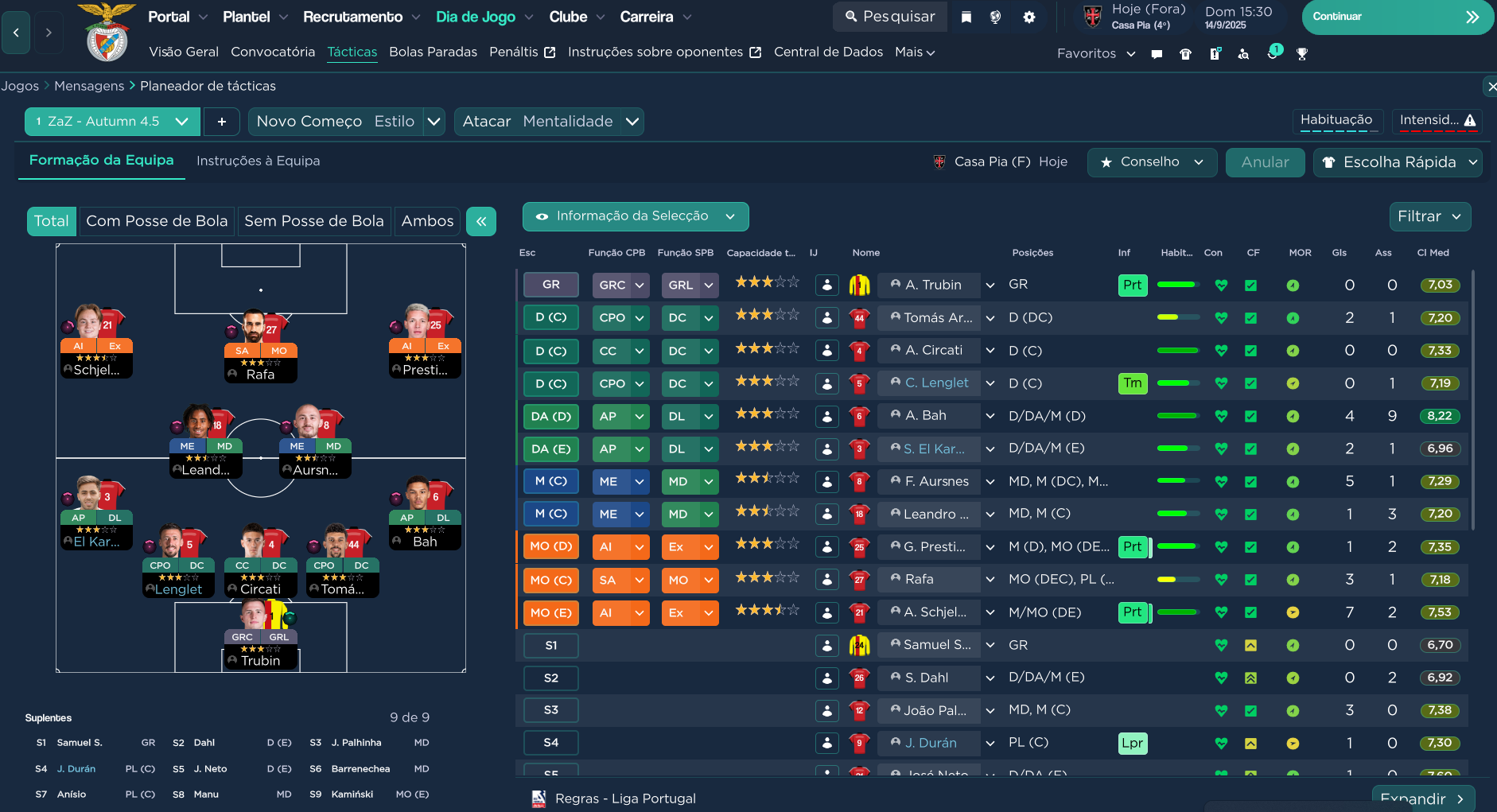Open the Escolha Rápida dropdown
Image resolution: width=1497 pixels, height=812 pixels.
click(1398, 162)
